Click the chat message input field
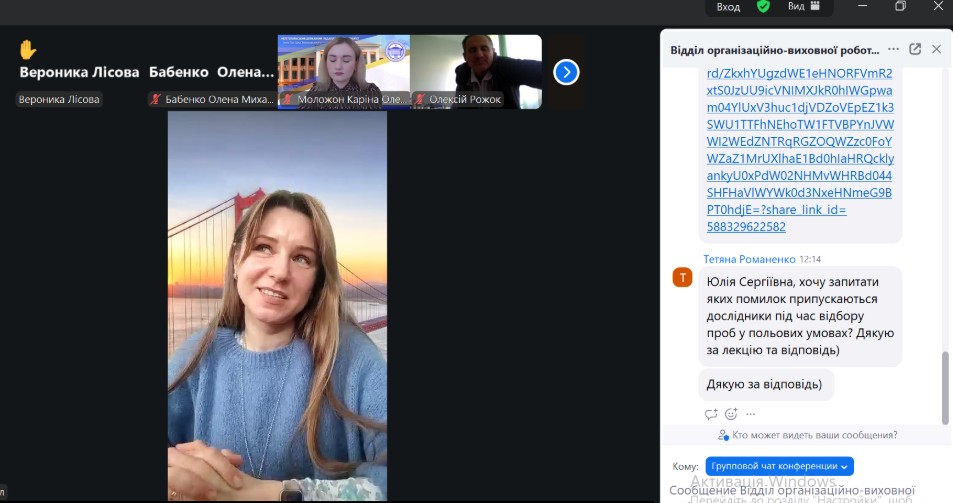The height and width of the screenshot is (503, 953). click(800, 490)
